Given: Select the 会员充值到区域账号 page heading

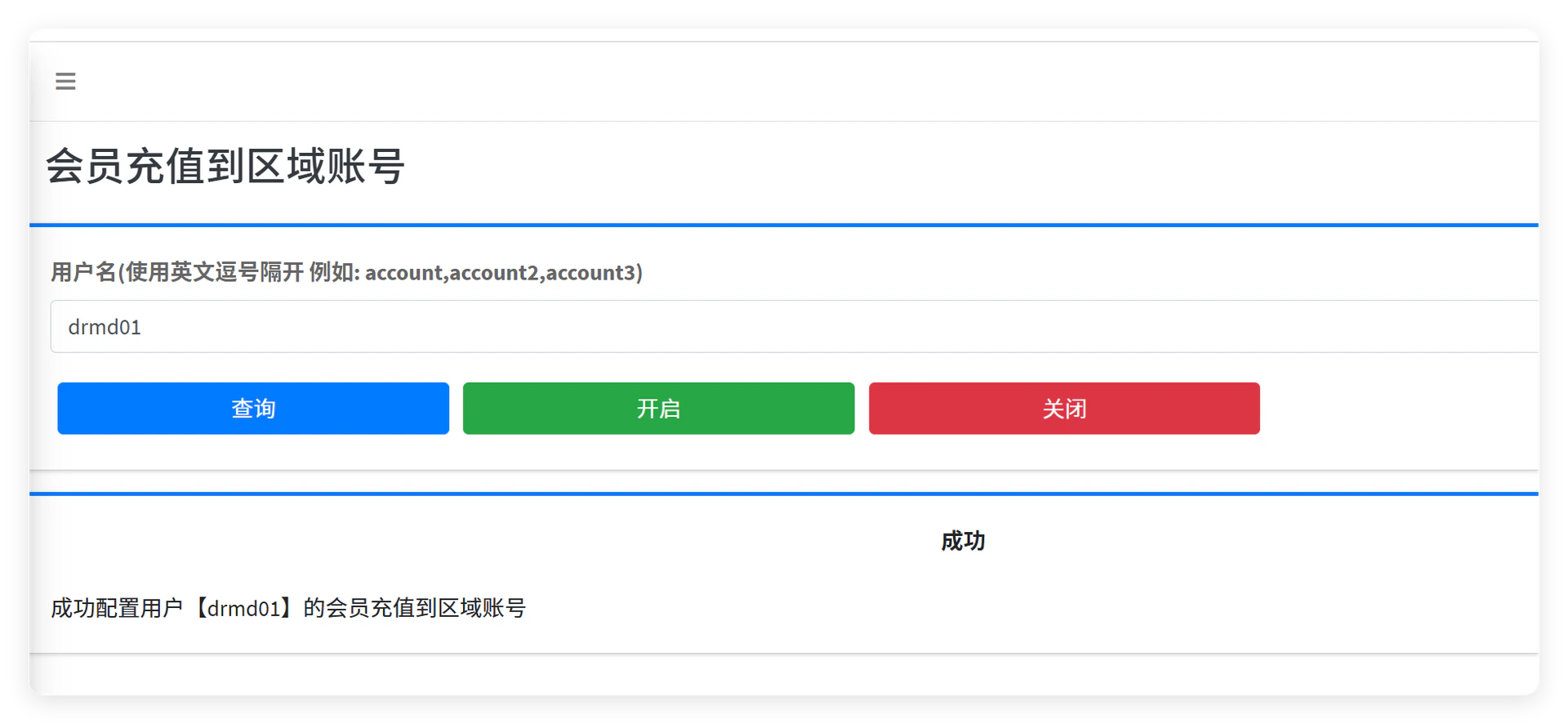Looking at the screenshot, I should [x=225, y=166].
